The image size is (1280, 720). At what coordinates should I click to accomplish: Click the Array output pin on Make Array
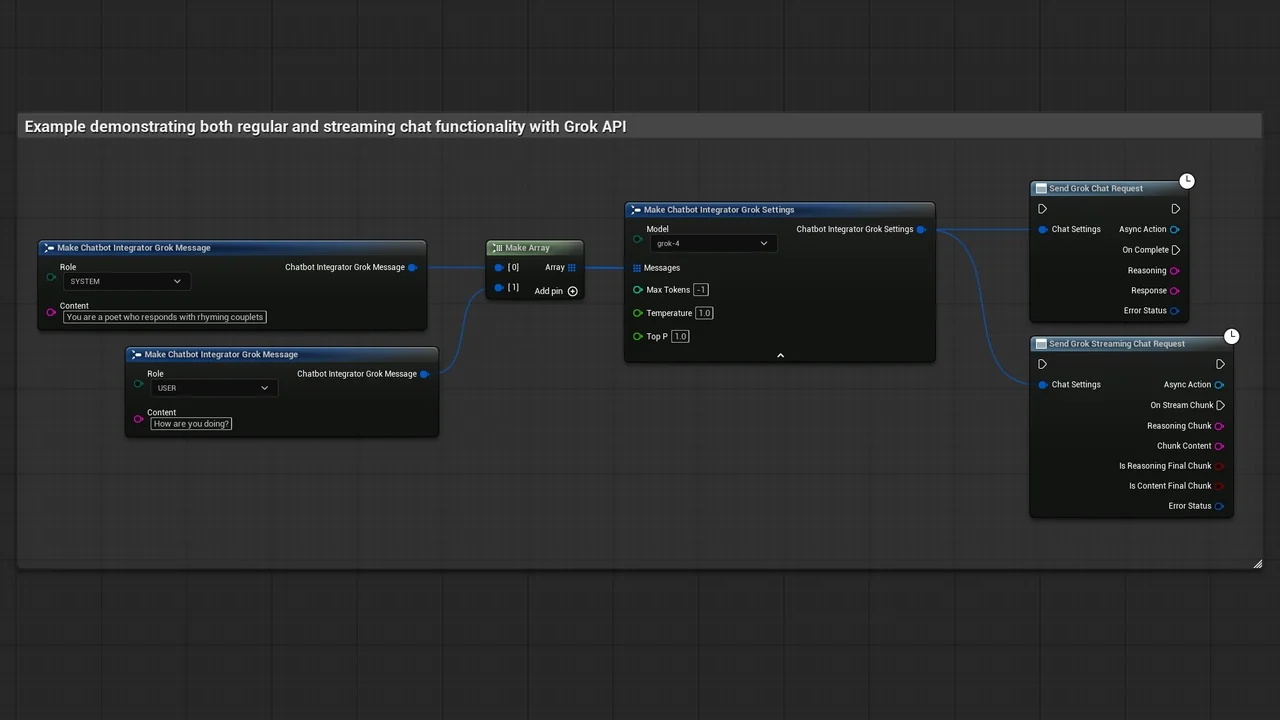(571, 268)
